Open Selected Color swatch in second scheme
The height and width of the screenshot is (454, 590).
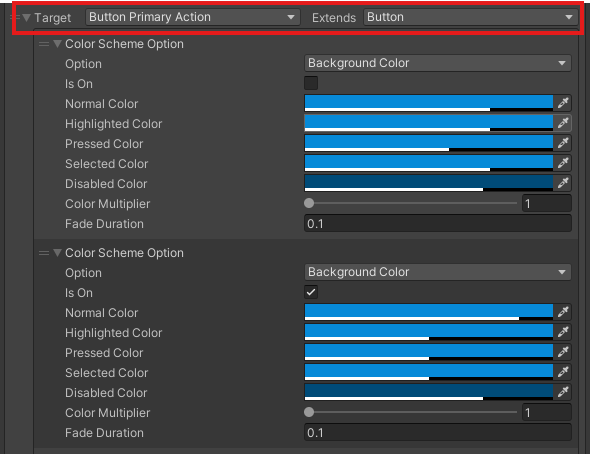pyautogui.click(x=429, y=372)
